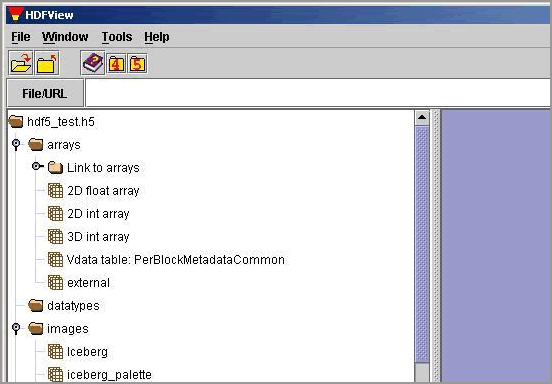Open the Help book toolbar icon
Image resolution: width=552 pixels, height=384 pixels.
tap(93, 63)
